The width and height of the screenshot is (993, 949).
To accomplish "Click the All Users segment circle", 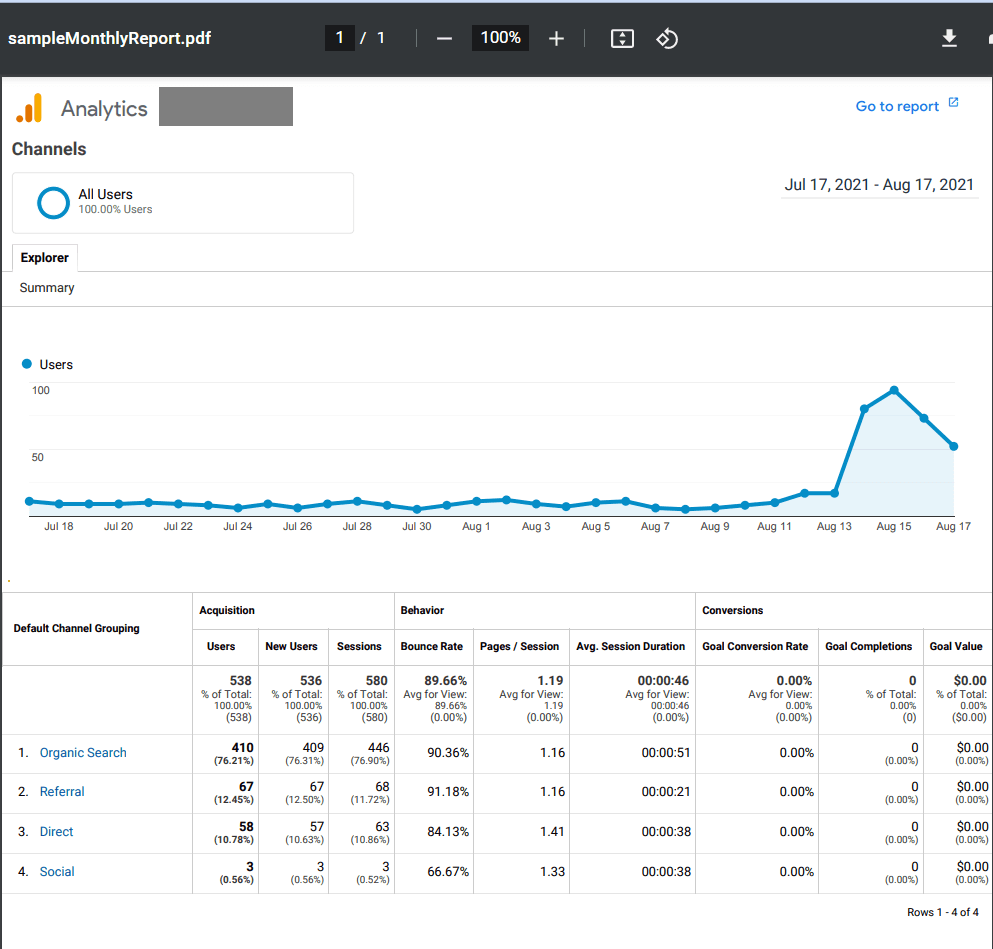I will pyautogui.click(x=53, y=202).
